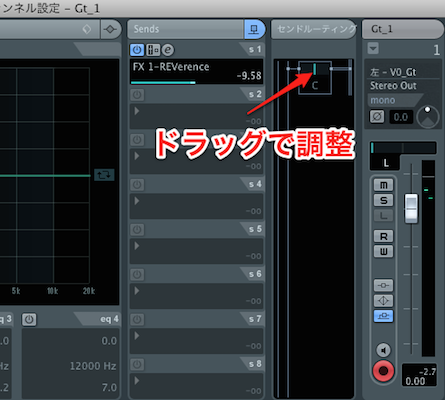Click the channel volume fader handle
The height and width of the screenshot is (400, 445).
[411, 208]
